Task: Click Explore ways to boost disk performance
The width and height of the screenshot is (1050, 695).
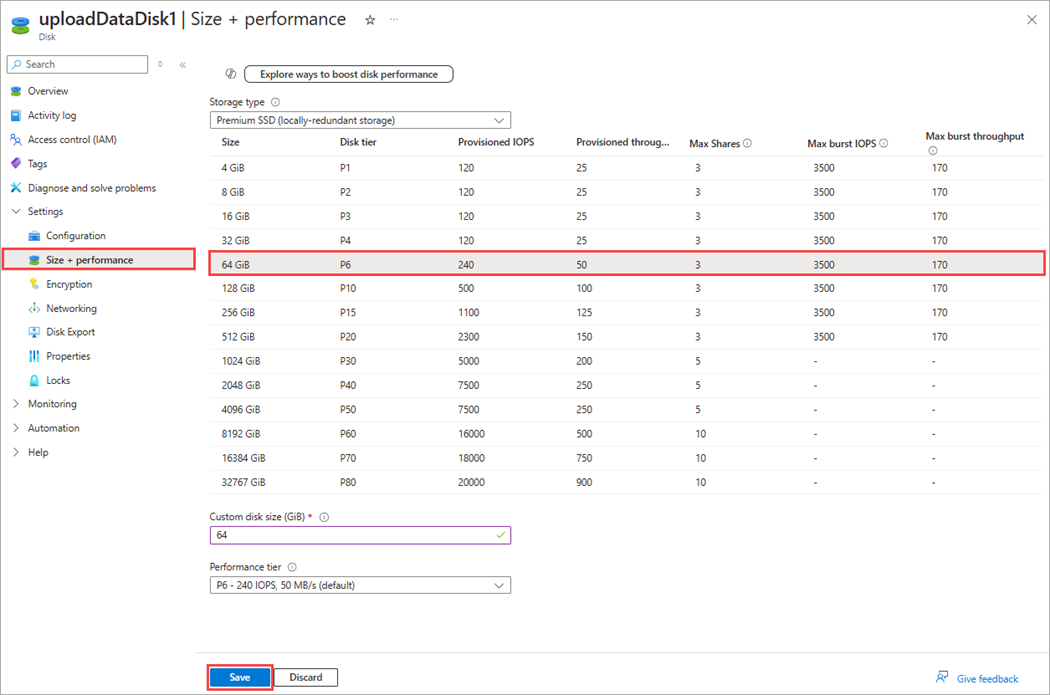Action: click(349, 74)
